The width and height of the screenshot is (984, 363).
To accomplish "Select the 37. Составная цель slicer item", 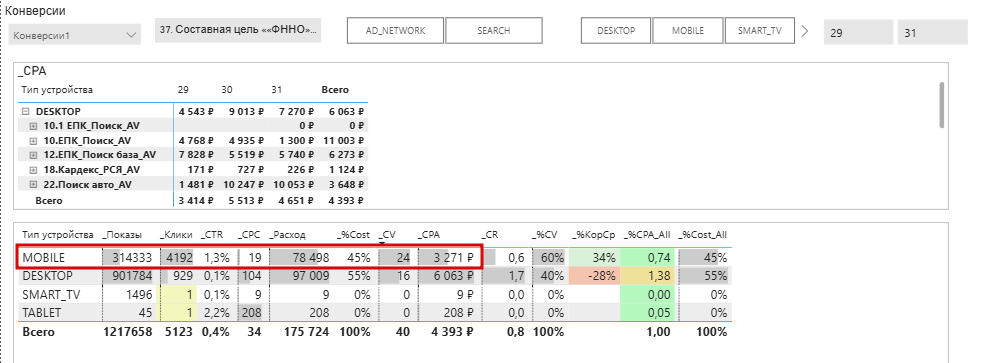I will (x=238, y=30).
